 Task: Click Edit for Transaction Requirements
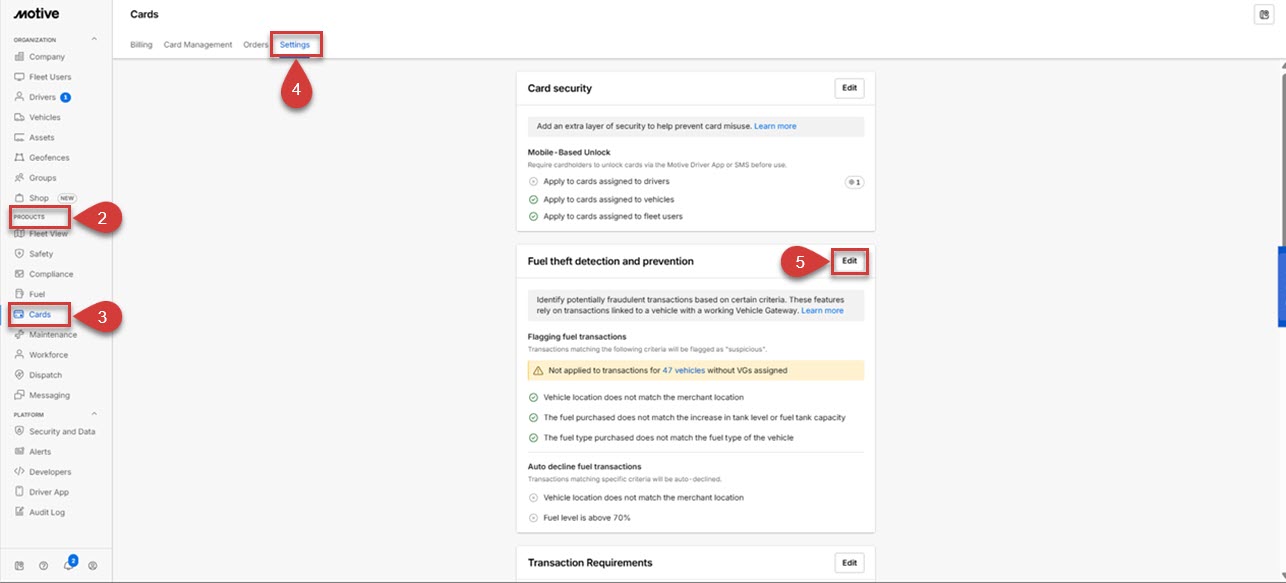pos(849,563)
